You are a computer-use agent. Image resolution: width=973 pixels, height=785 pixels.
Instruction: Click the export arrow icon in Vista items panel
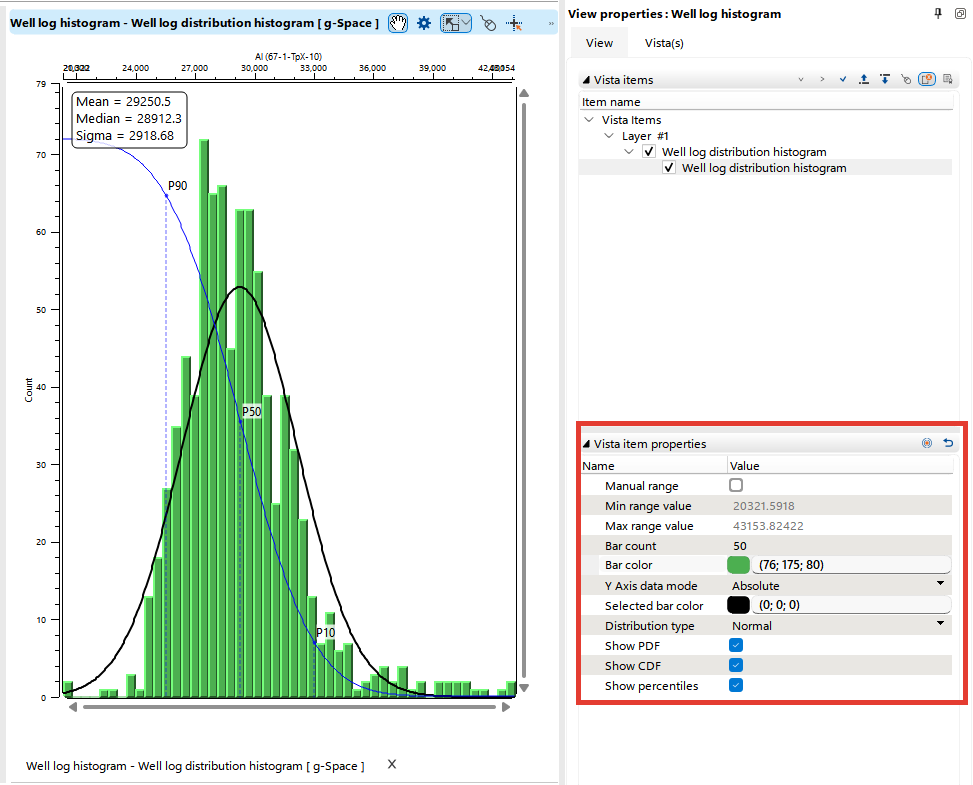point(864,79)
